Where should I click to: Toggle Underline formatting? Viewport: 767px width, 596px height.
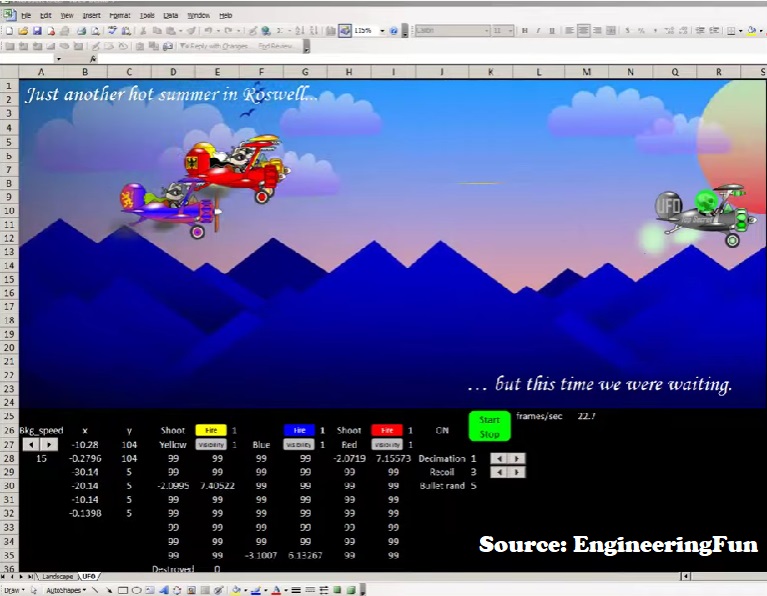pyautogui.click(x=552, y=31)
